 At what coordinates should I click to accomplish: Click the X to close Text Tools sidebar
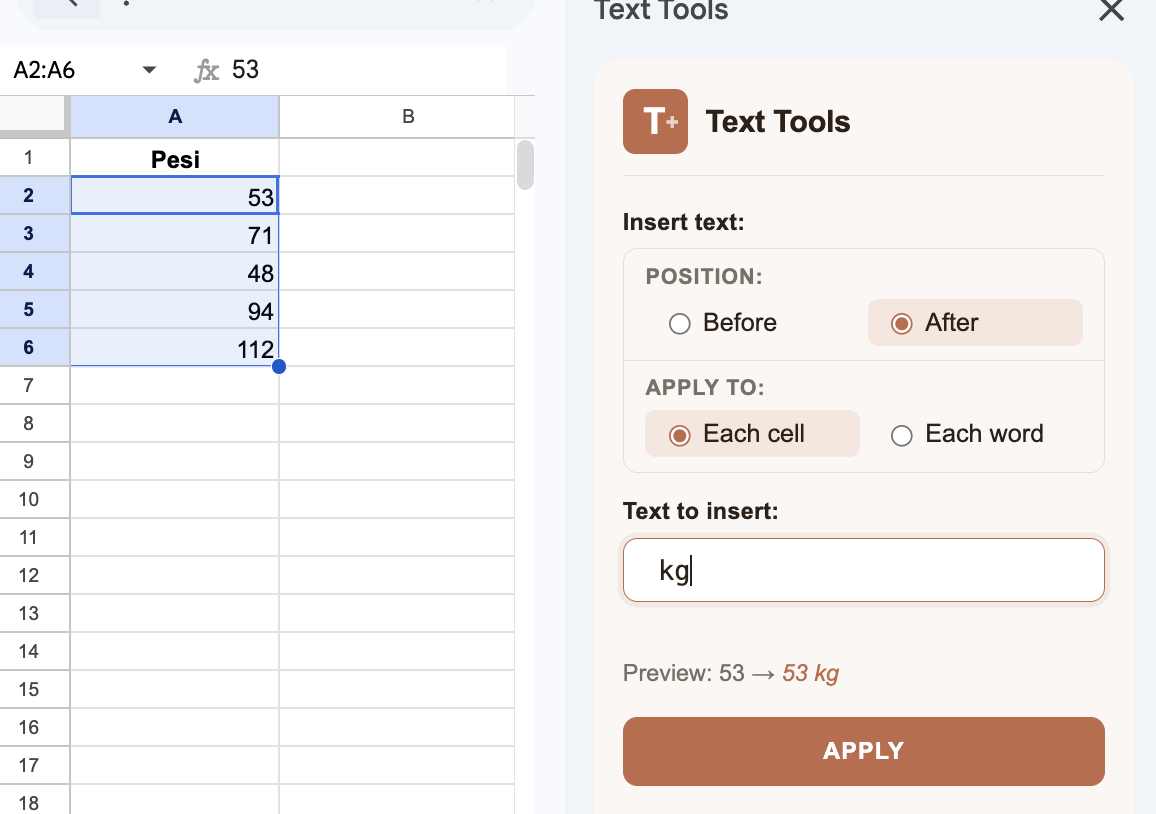(x=1110, y=12)
